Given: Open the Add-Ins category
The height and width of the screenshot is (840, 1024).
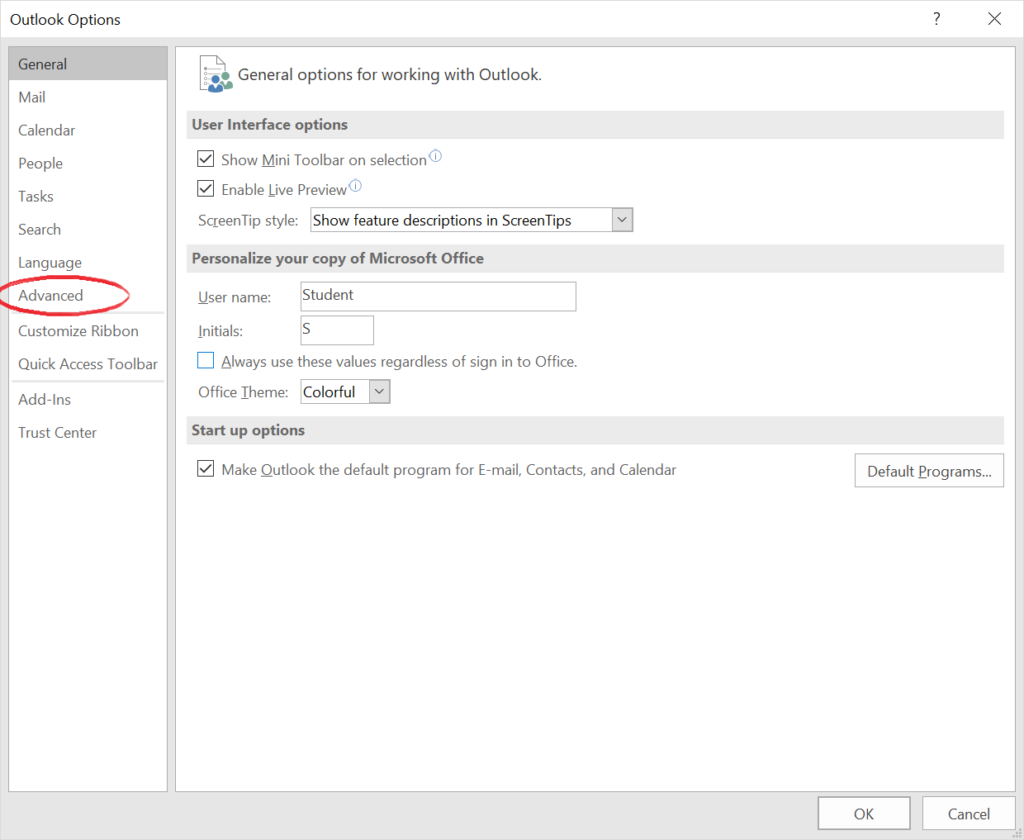Looking at the screenshot, I should (88, 400).
